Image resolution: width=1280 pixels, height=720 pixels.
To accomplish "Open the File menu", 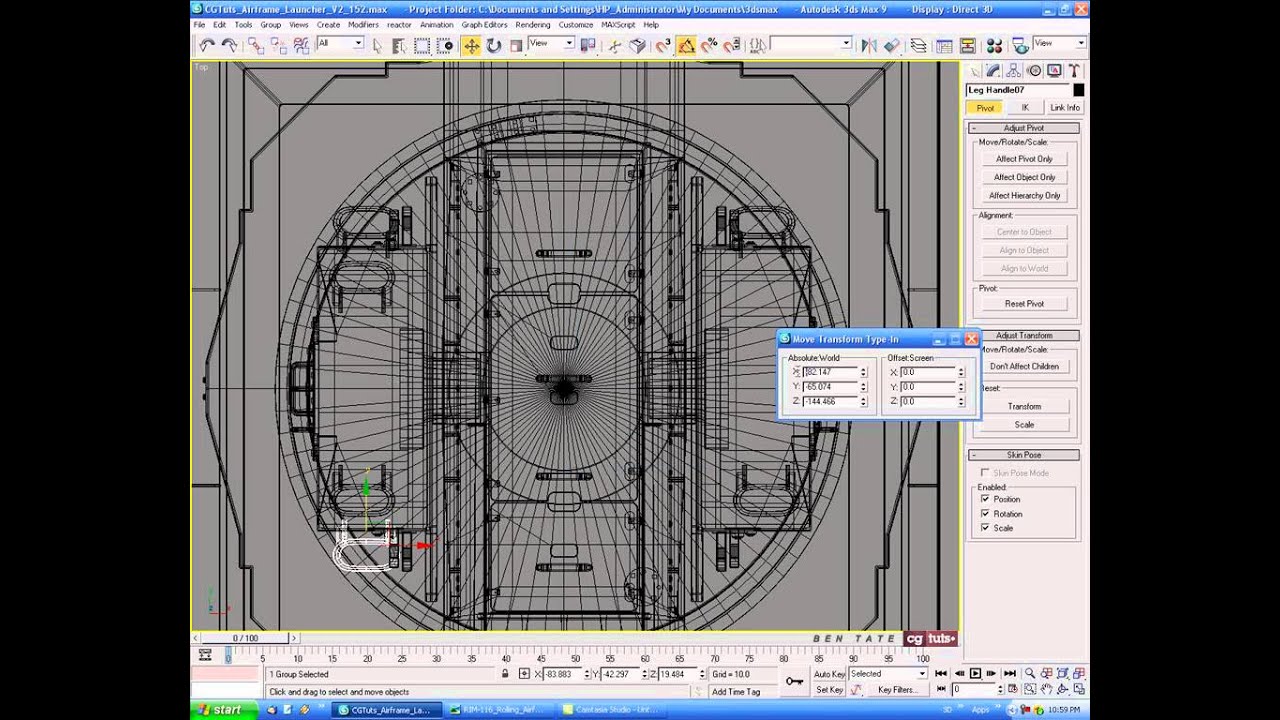I will [x=199, y=24].
